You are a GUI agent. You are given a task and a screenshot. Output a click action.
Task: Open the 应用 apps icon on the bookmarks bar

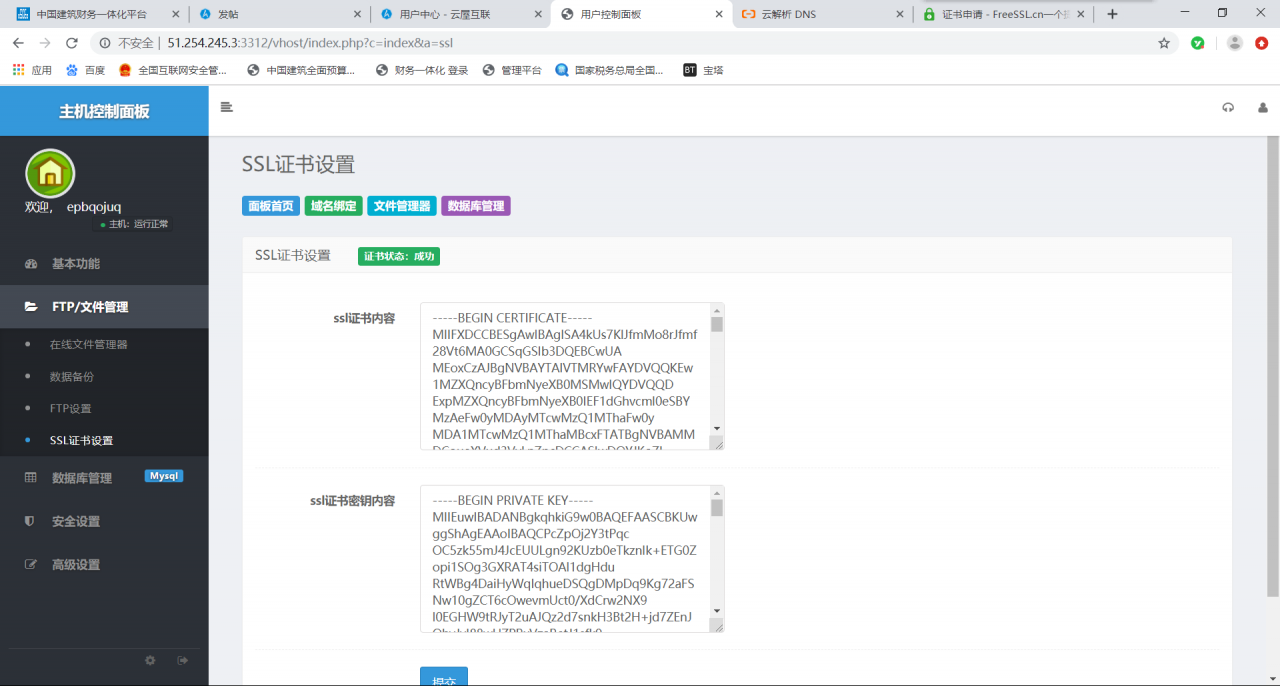coord(17,70)
